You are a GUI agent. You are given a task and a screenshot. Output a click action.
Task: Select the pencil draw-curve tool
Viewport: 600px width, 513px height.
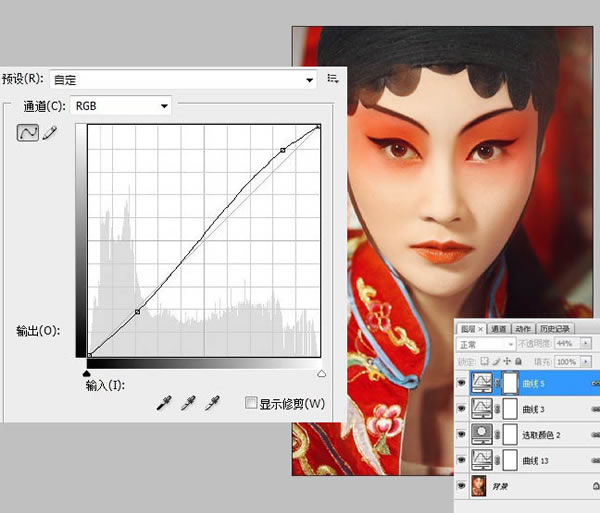50,133
